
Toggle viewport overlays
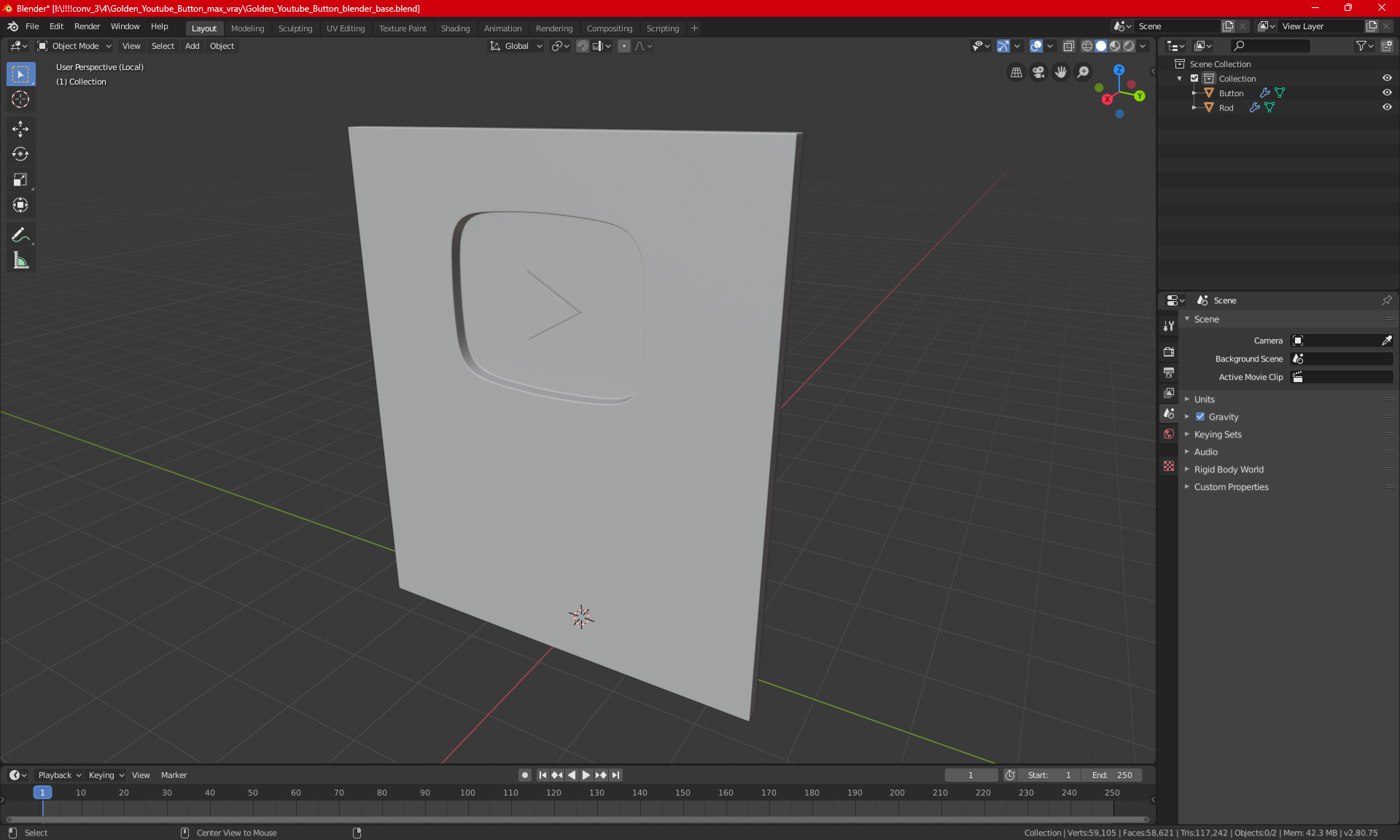point(1036,46)
